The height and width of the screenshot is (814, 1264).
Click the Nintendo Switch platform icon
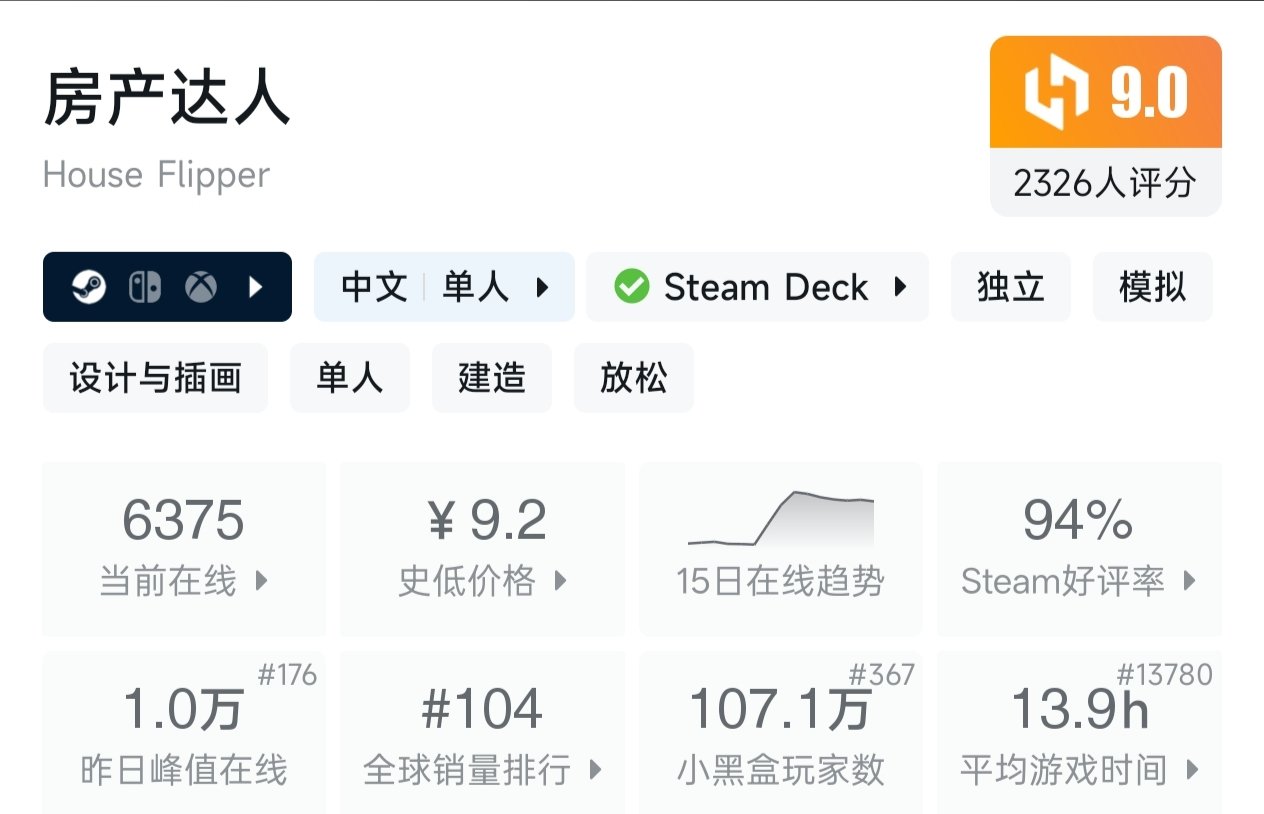point(144,288)
